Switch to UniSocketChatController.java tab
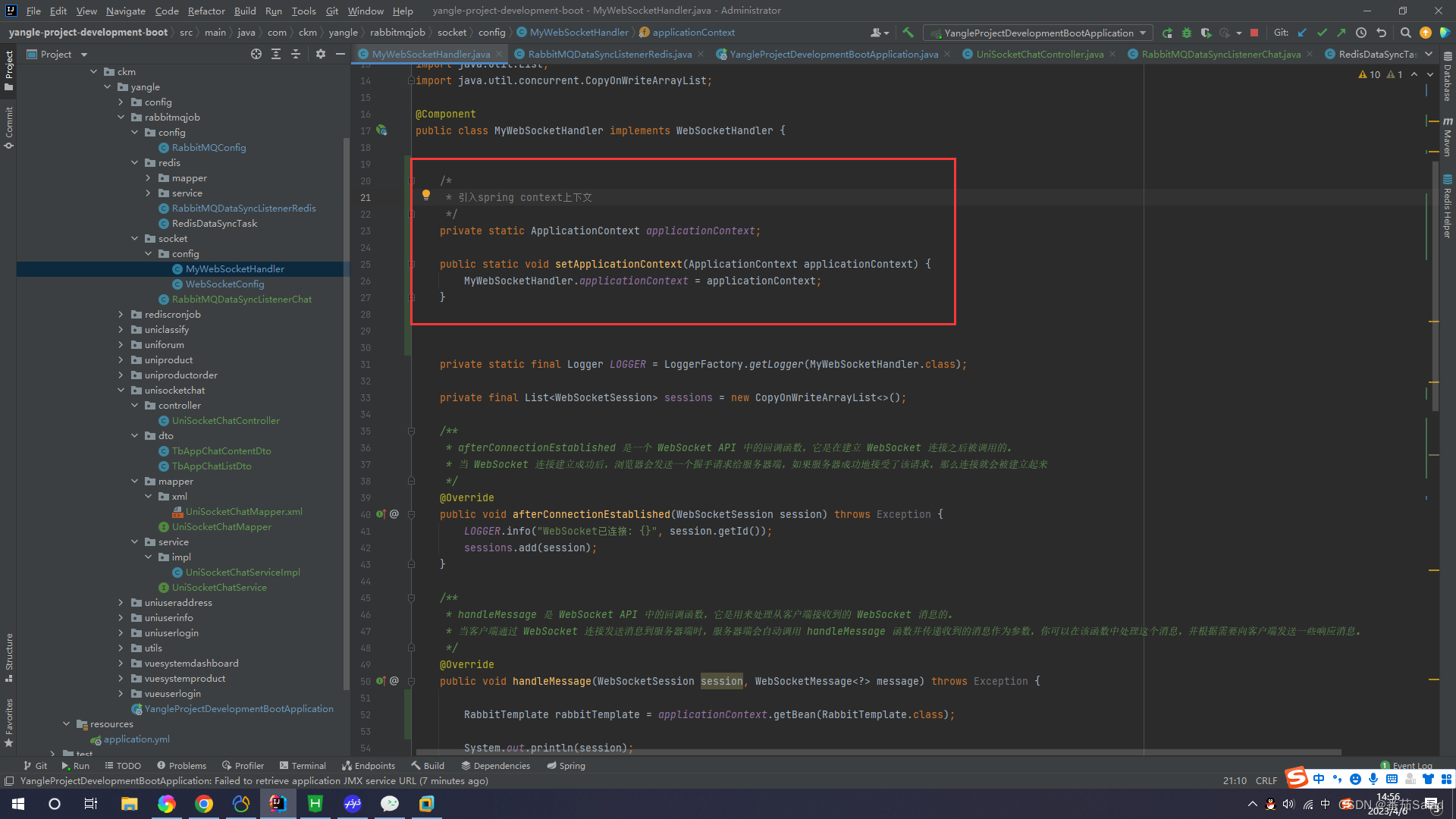 tap(1039, 54)
